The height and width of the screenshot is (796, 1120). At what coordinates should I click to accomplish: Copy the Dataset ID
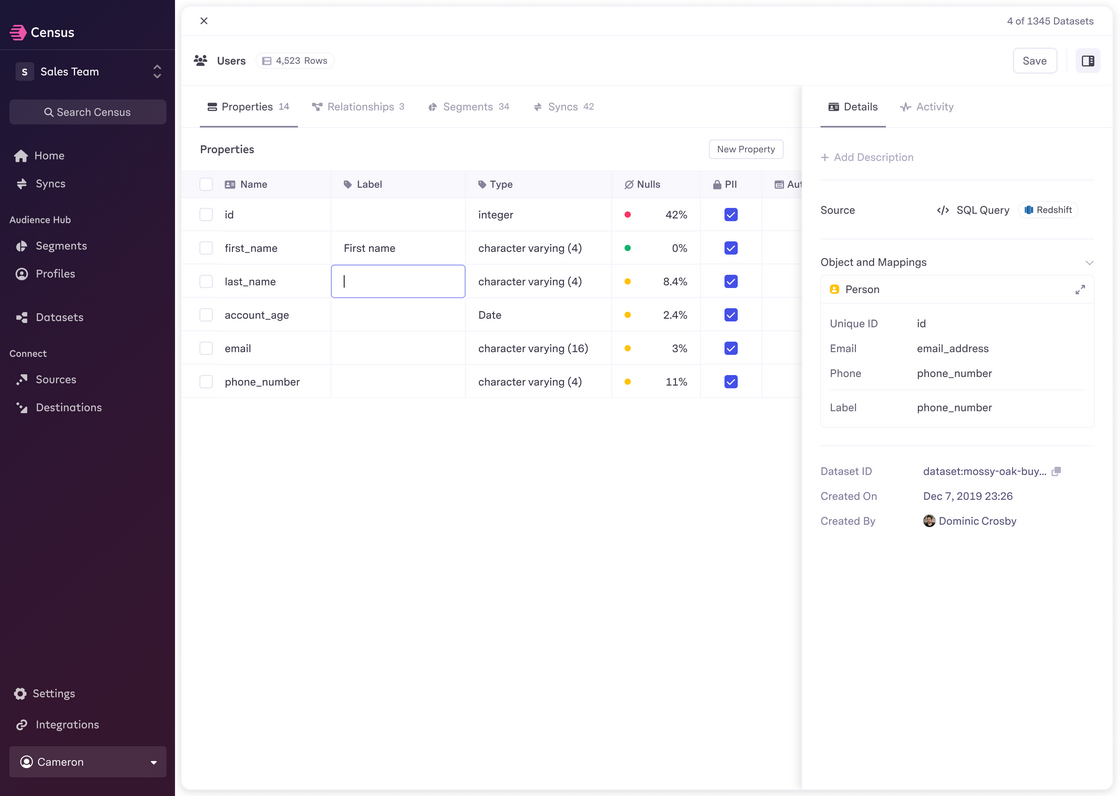click(x=1056, y=471)
